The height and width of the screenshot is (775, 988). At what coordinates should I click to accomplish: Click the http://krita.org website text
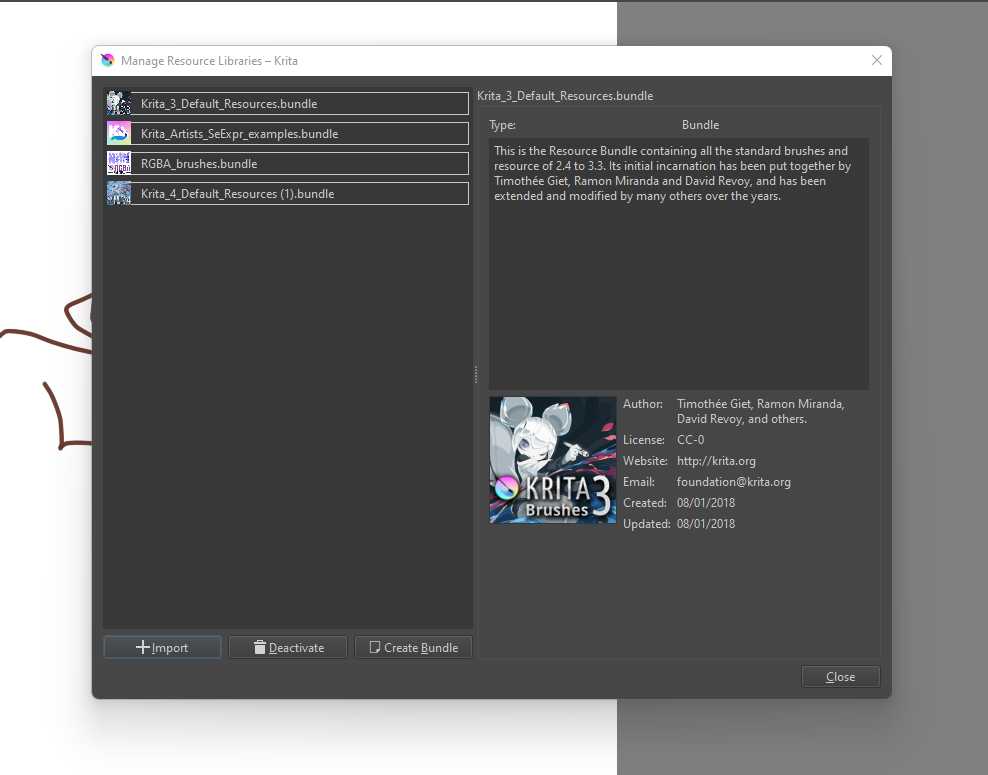coord(716,461)
